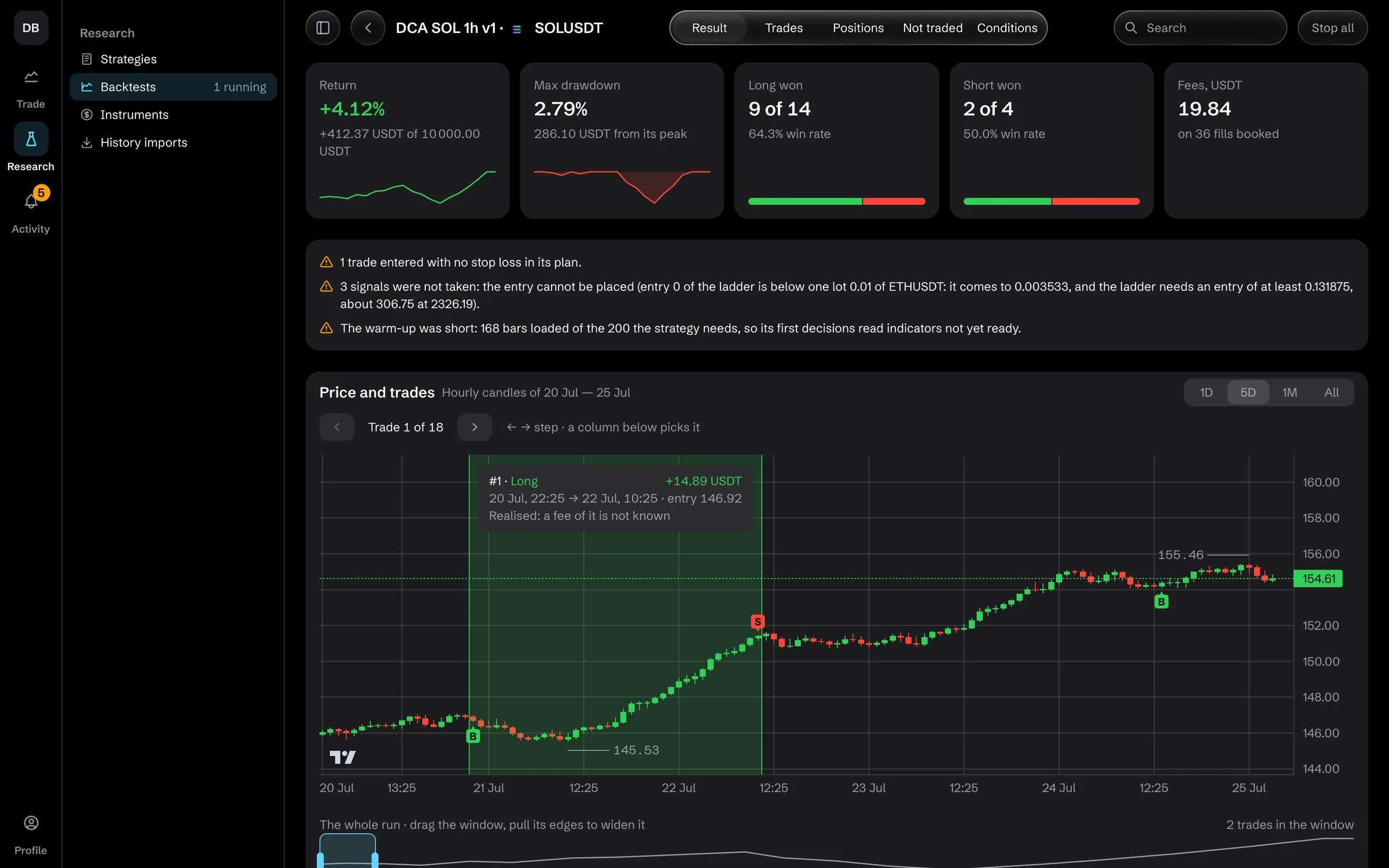Open the Trade section icon
1389x868 pixels.
coord(31,77)
